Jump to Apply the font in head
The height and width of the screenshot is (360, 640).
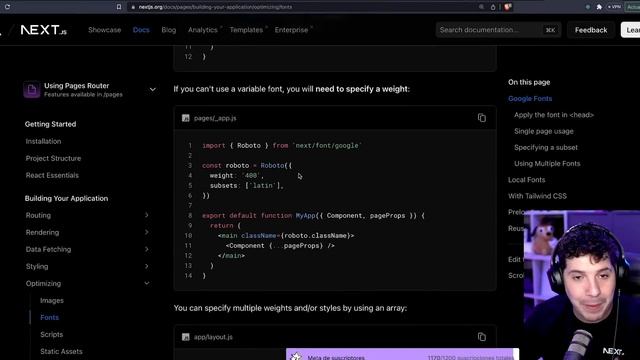pyautogui.click(x=554, y=115)
